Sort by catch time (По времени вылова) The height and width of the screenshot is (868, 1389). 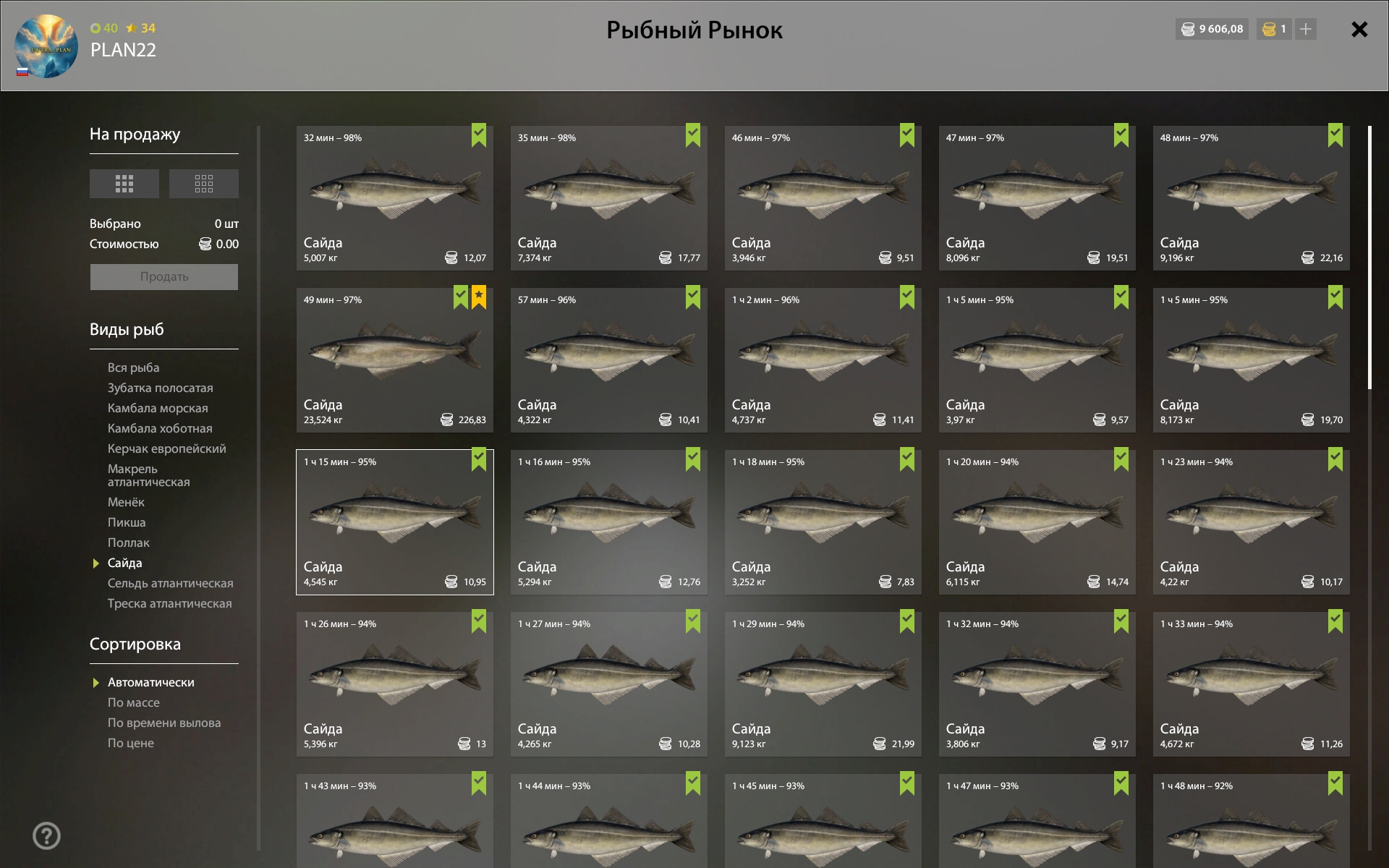[x=164, y=723]
